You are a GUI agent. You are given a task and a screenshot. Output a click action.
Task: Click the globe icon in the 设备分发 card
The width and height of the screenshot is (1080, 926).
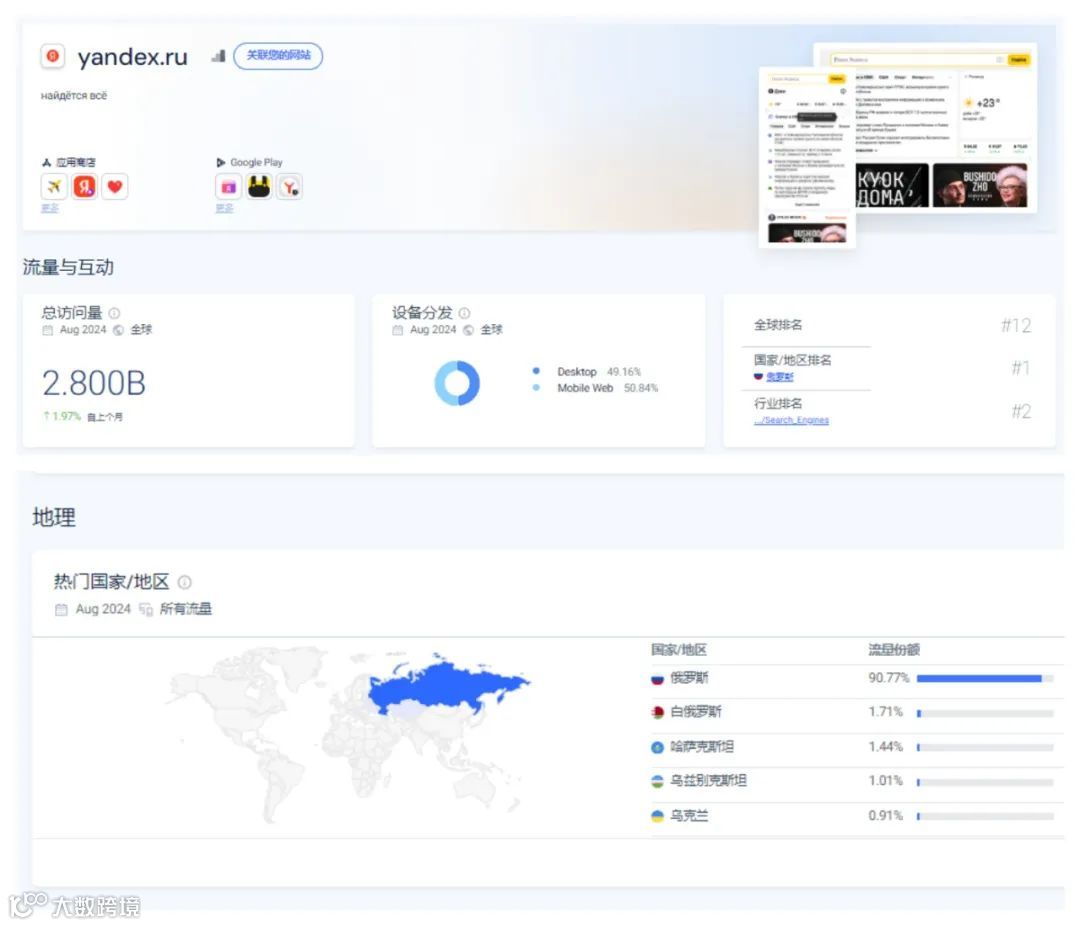(x=468, y=330)
